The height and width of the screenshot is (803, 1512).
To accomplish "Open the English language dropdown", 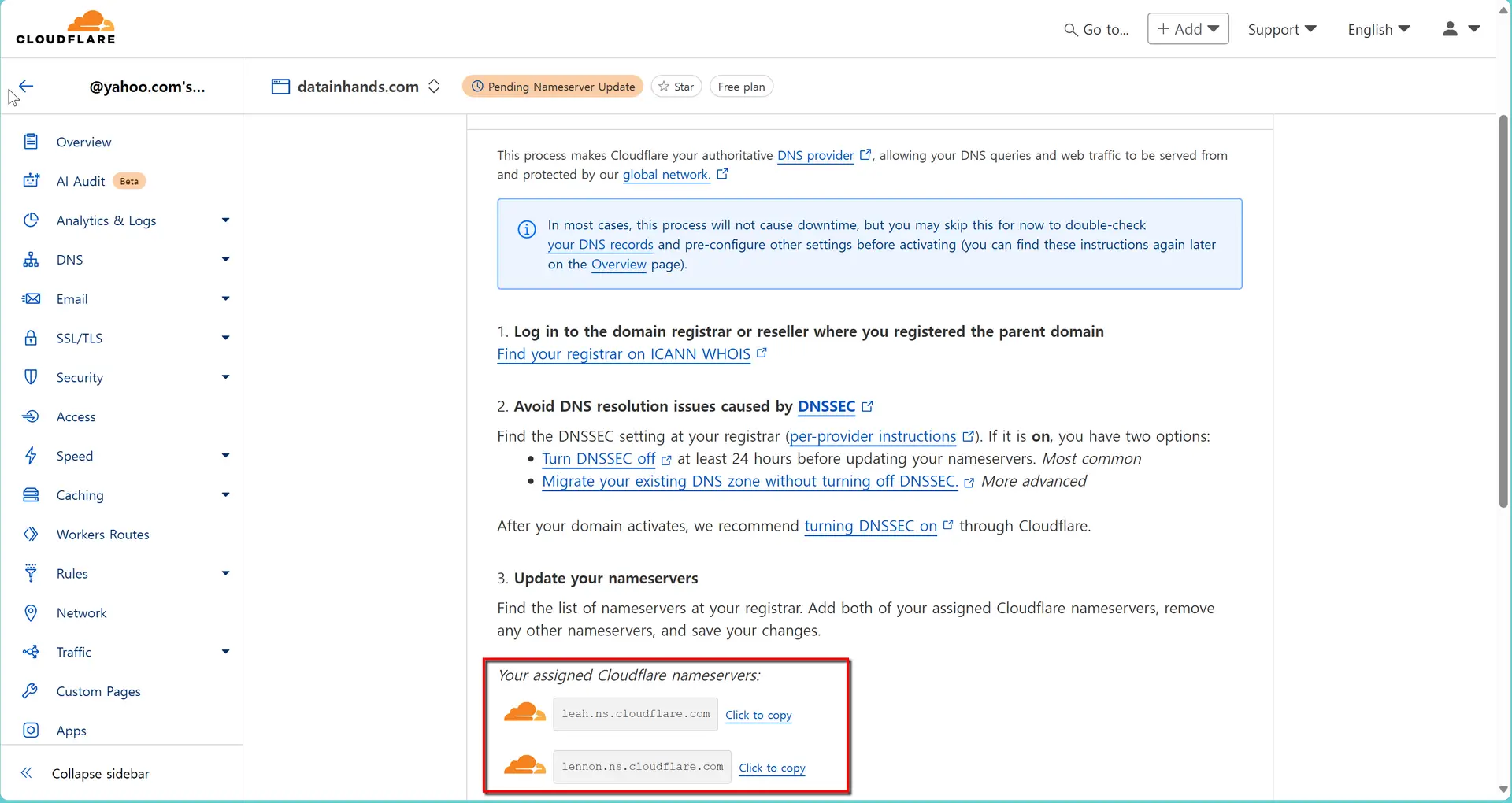I will 1378,29.
